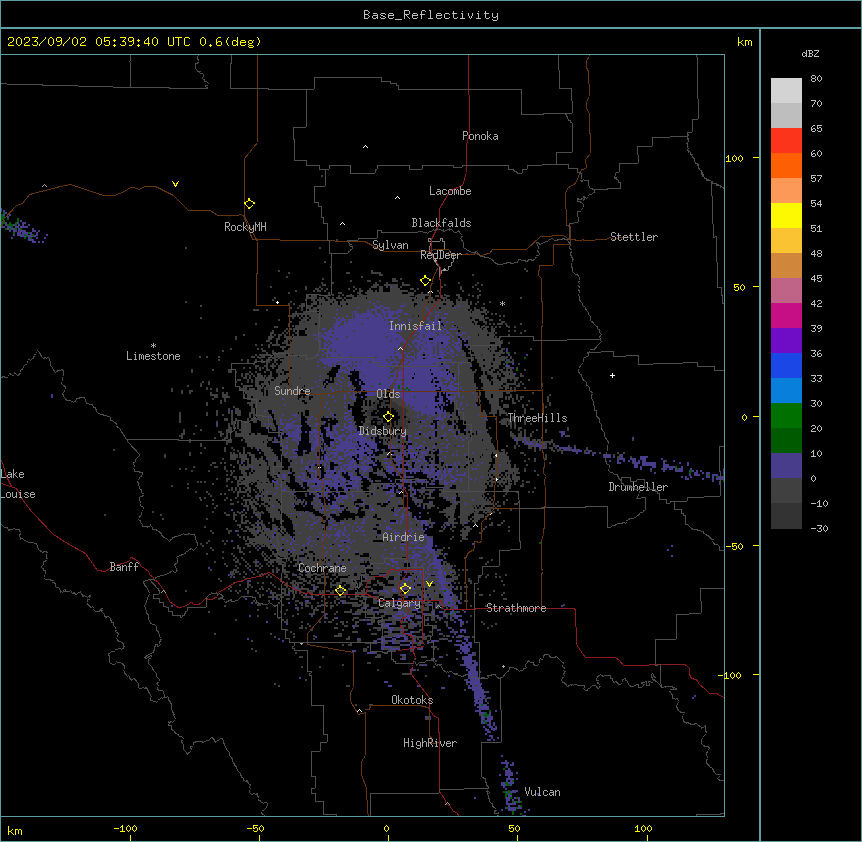
Task: Click the Airdrie city label
Action: 403,537
